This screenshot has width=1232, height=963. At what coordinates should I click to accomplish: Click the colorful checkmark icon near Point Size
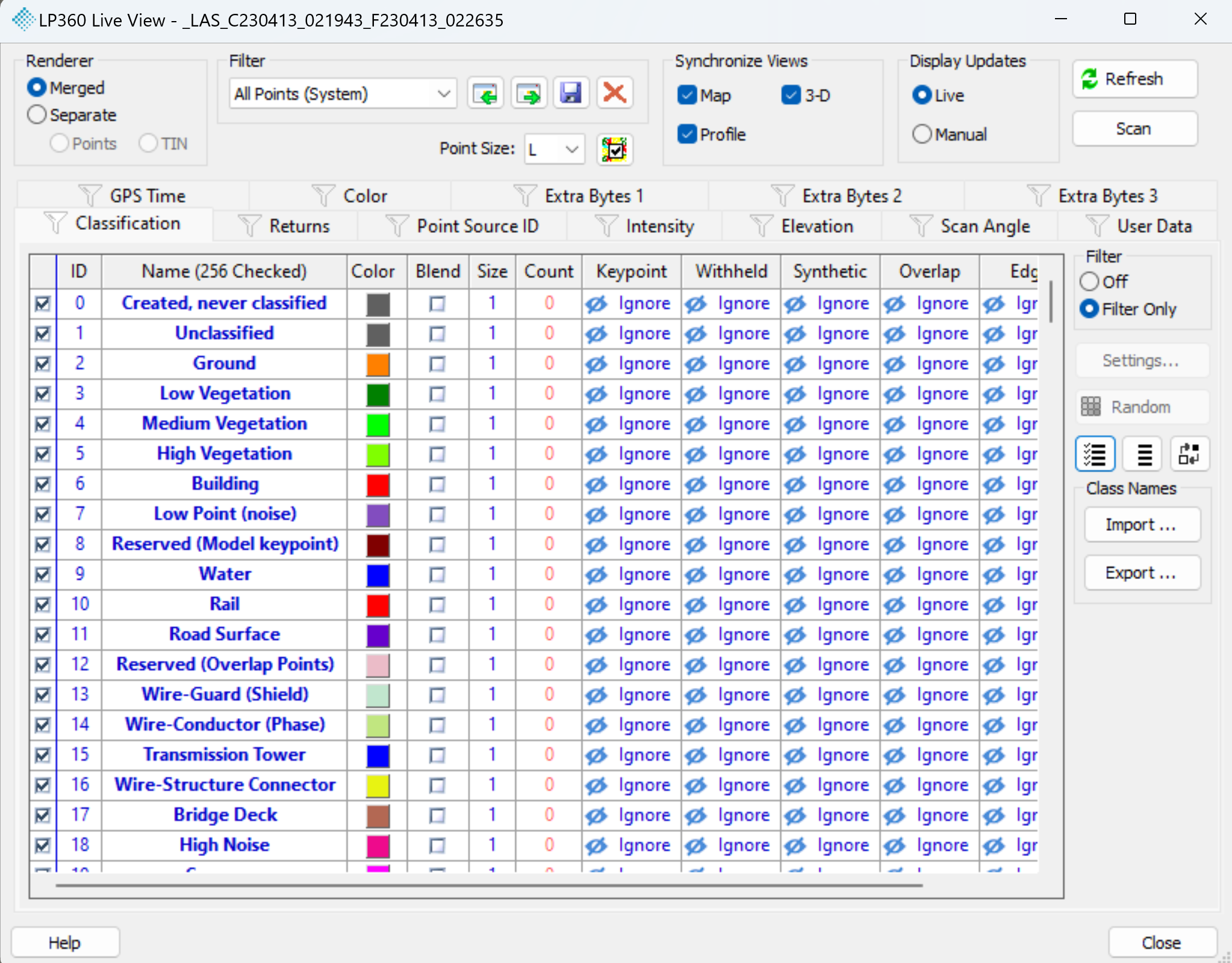(x=614, y=149)
